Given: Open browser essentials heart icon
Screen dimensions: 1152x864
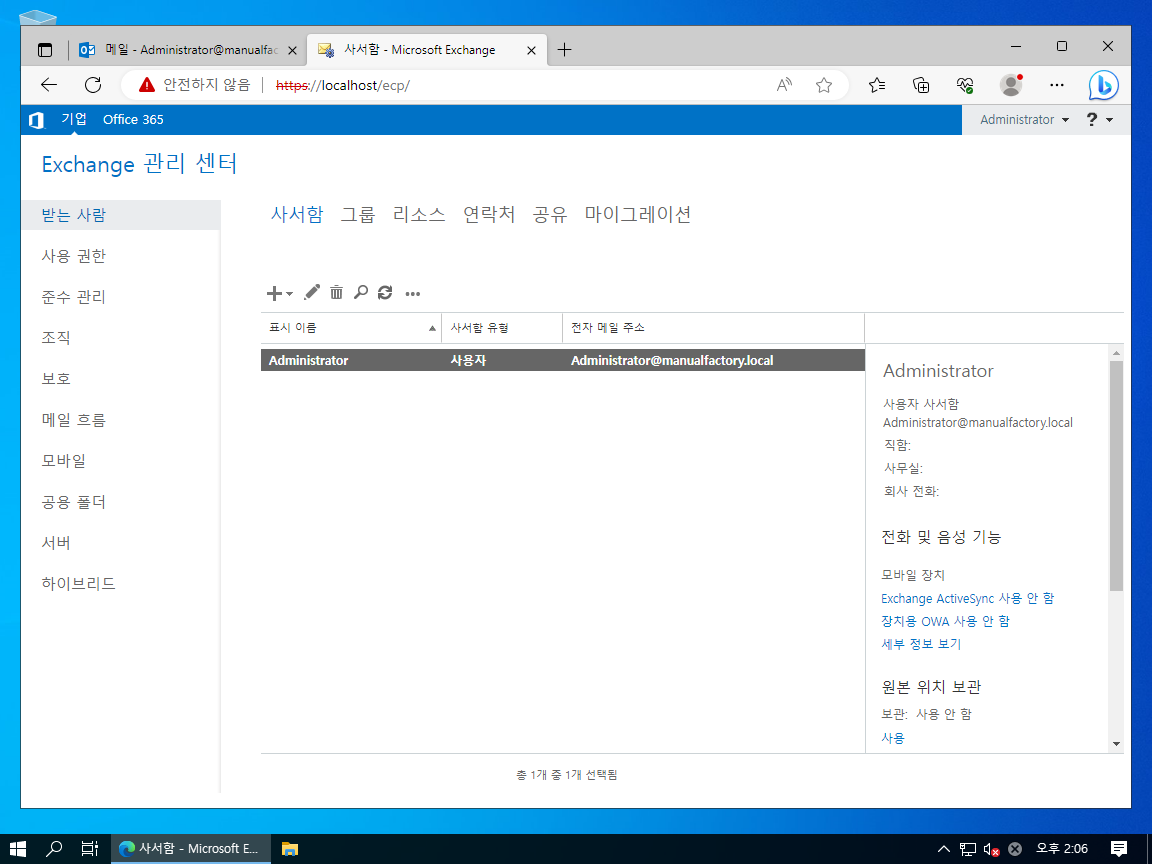Looking at the screenshot, I should click(965, 85).
